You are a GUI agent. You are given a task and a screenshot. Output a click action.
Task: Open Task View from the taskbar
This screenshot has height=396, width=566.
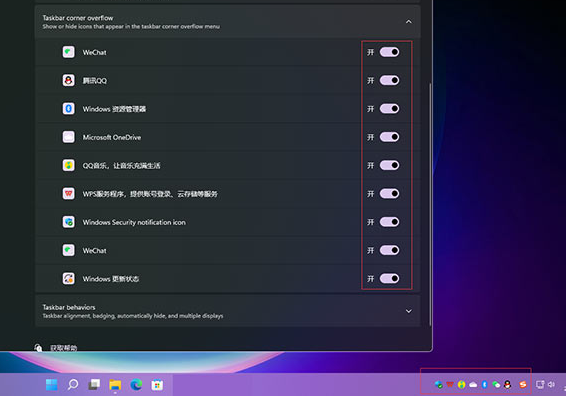coord(94,385)
